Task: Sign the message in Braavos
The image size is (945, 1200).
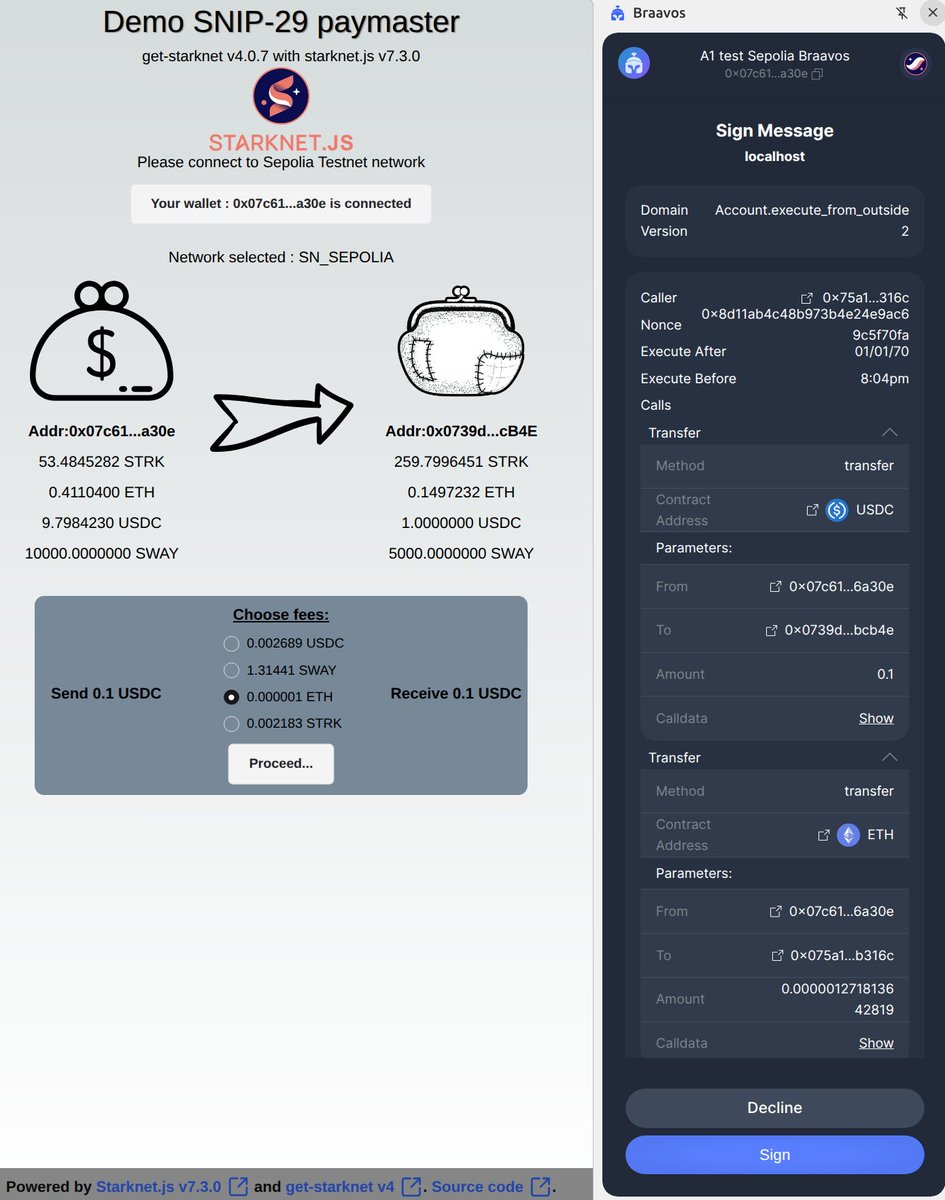Action: point(775,1155)
